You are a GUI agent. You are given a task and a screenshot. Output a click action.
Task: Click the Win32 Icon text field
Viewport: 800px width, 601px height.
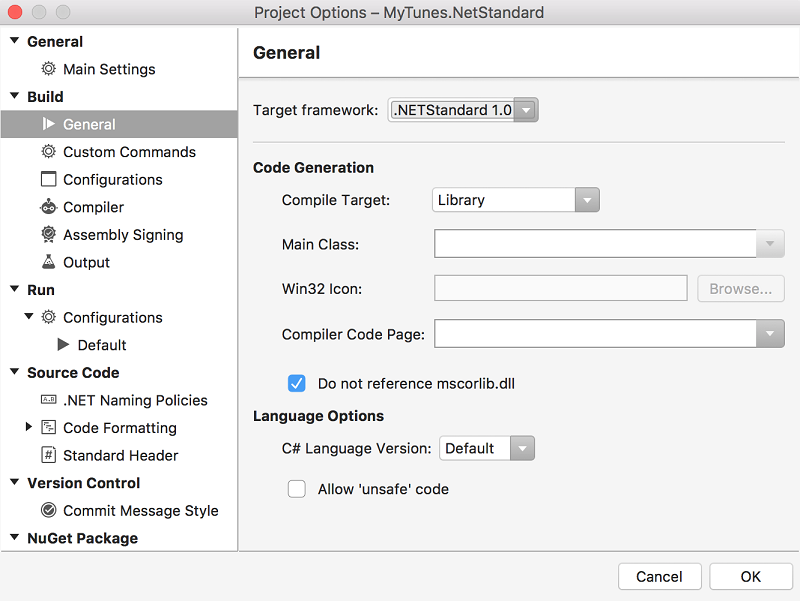[x=561, y=289]
